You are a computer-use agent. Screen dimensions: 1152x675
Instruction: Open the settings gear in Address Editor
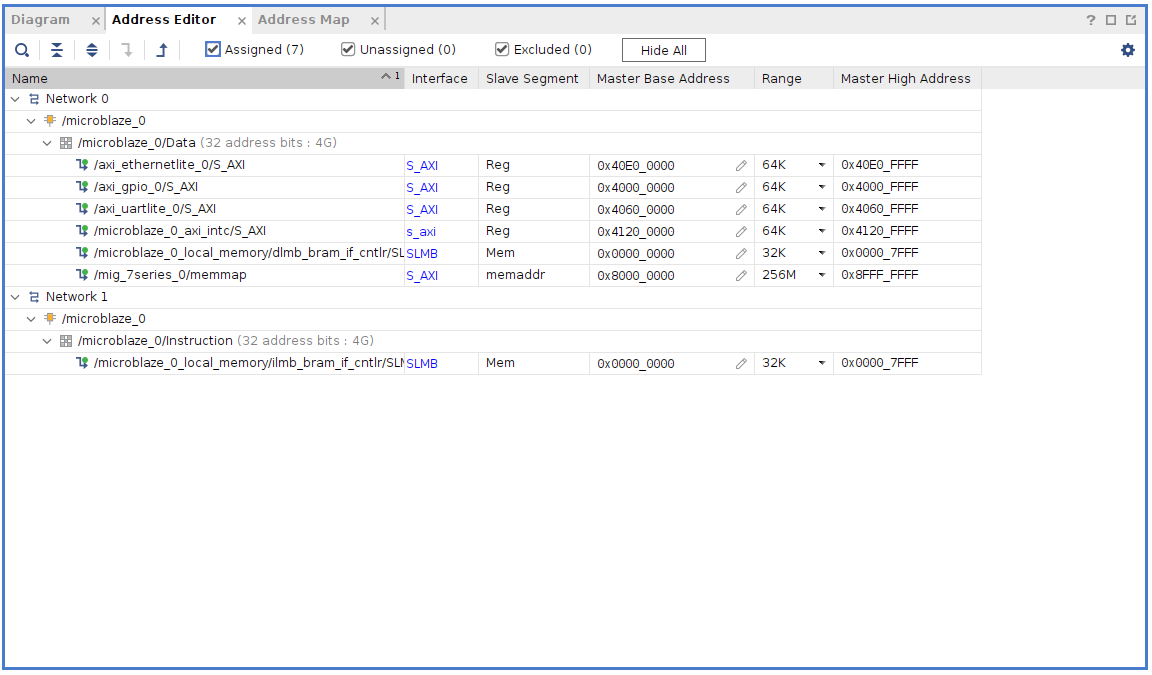(1128, 50)
